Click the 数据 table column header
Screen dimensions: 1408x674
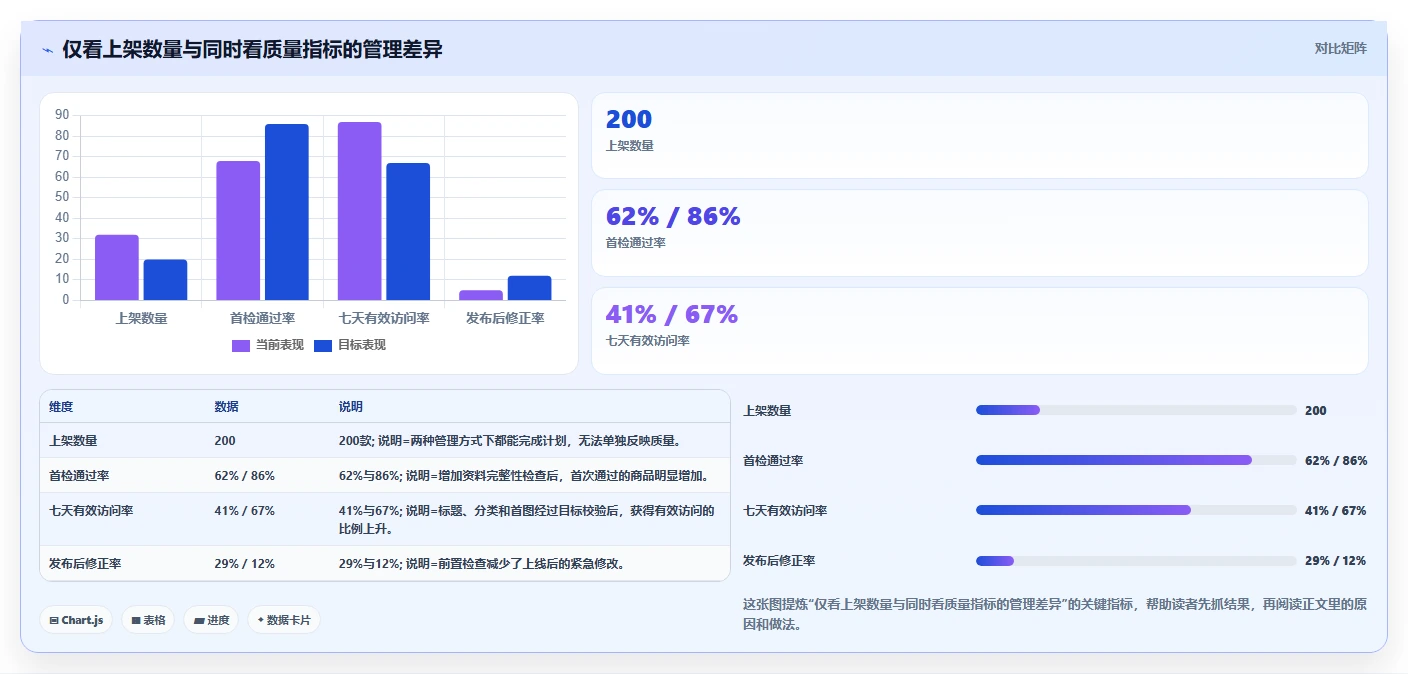click(x=226, y=407)
